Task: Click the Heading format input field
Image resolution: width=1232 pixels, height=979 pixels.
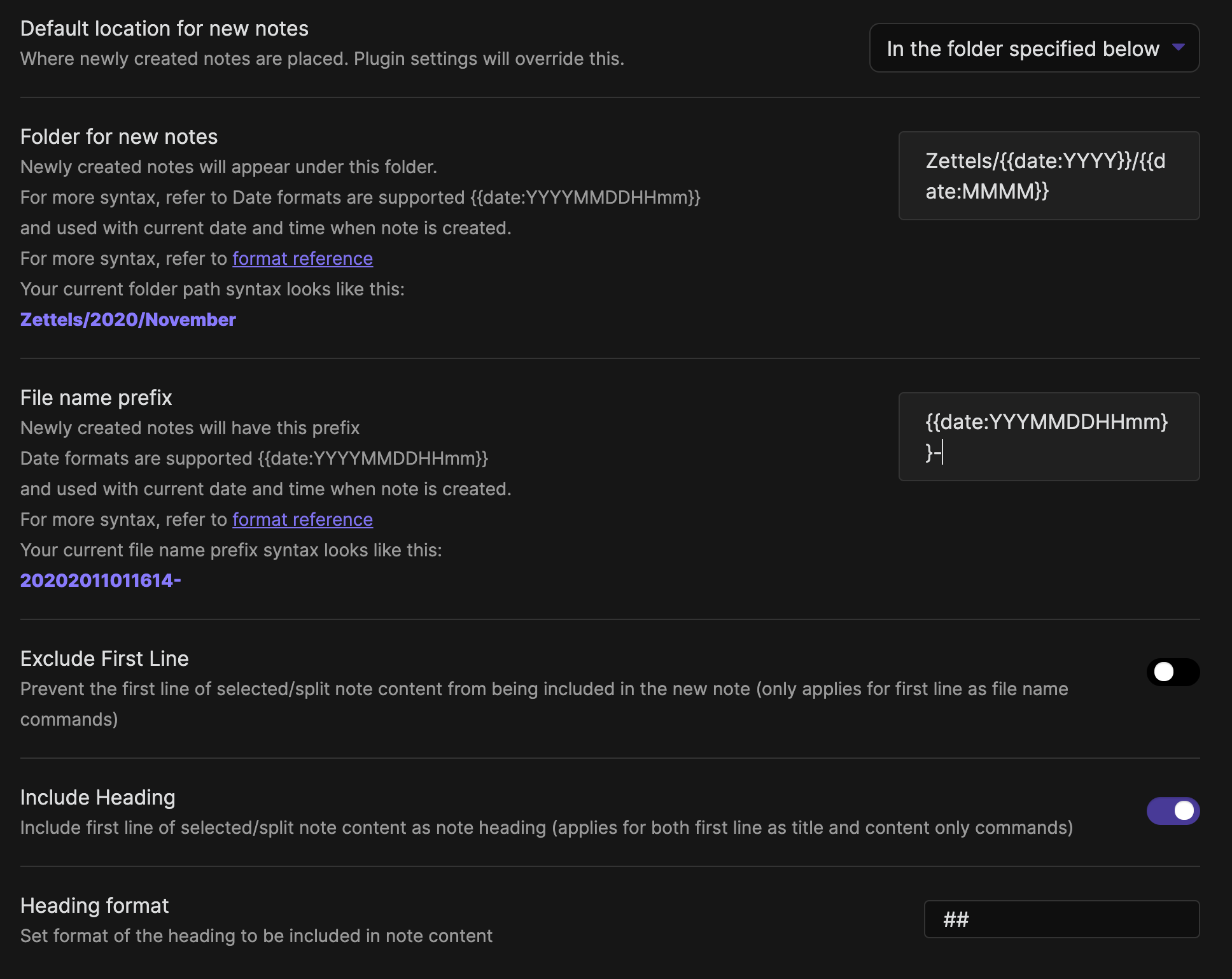Action: [1061, 919]
